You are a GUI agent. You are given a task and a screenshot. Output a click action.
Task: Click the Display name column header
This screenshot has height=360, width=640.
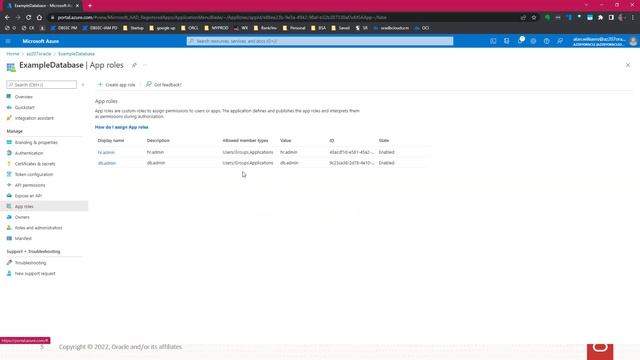point(111,140)
